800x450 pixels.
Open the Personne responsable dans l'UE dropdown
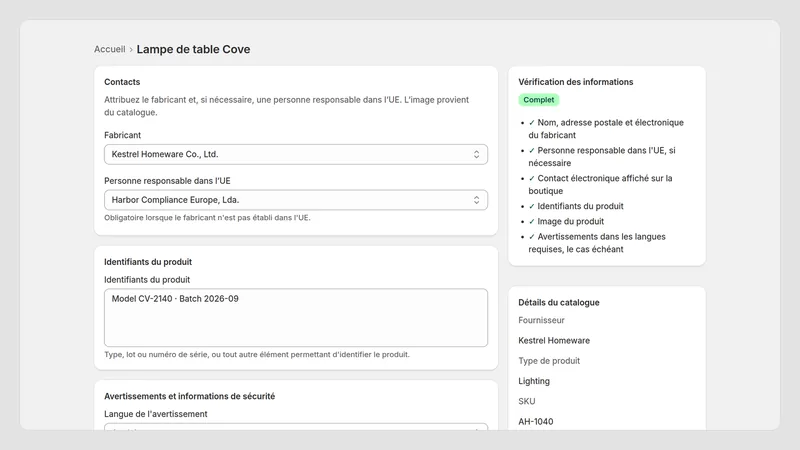296,200
